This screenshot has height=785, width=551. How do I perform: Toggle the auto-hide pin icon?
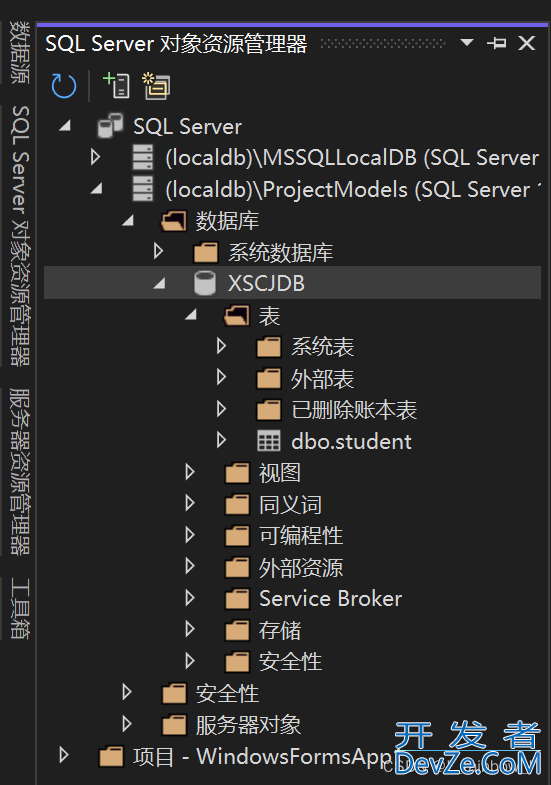pos(496,43)
